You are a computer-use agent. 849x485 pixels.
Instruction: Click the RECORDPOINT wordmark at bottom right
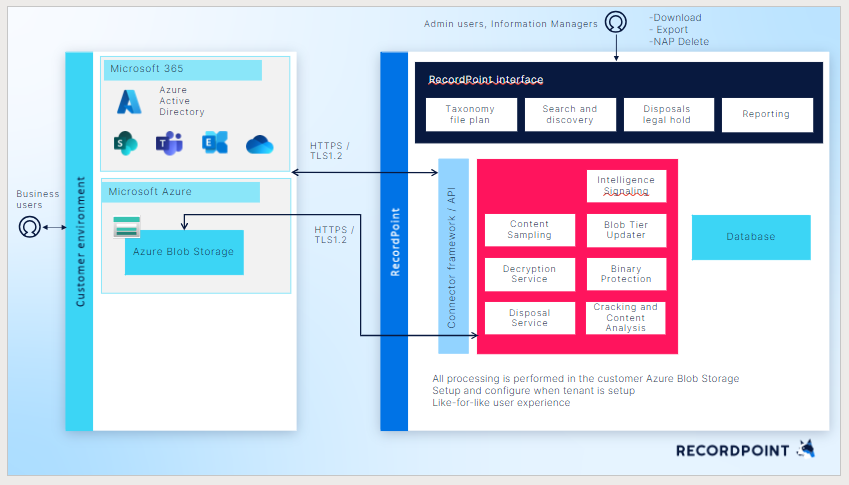[732, 451]
